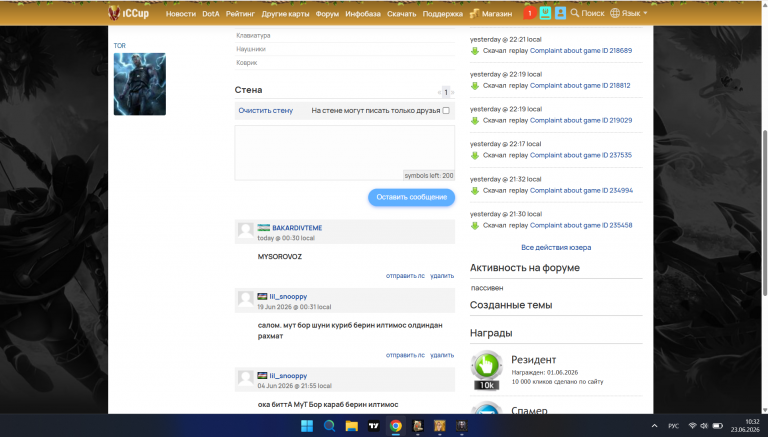This screenshot has width=768, height=437.
Task: Click green download arrow for game 235458
Action: (x=475, y=226)
